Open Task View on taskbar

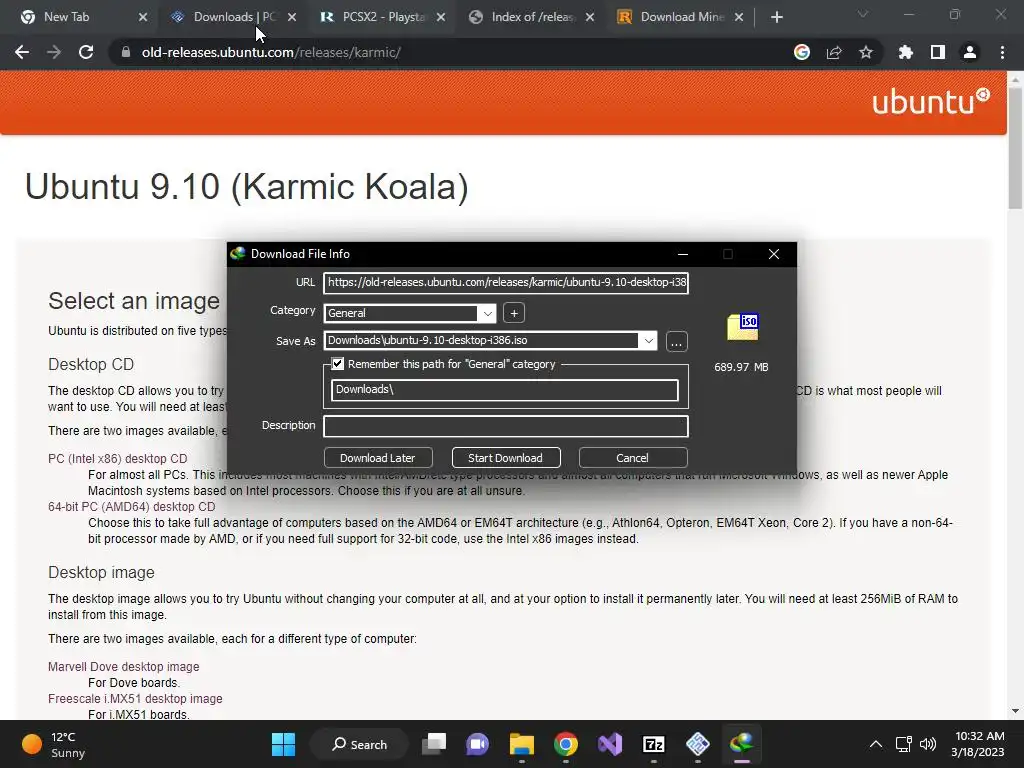pos(434,744)
